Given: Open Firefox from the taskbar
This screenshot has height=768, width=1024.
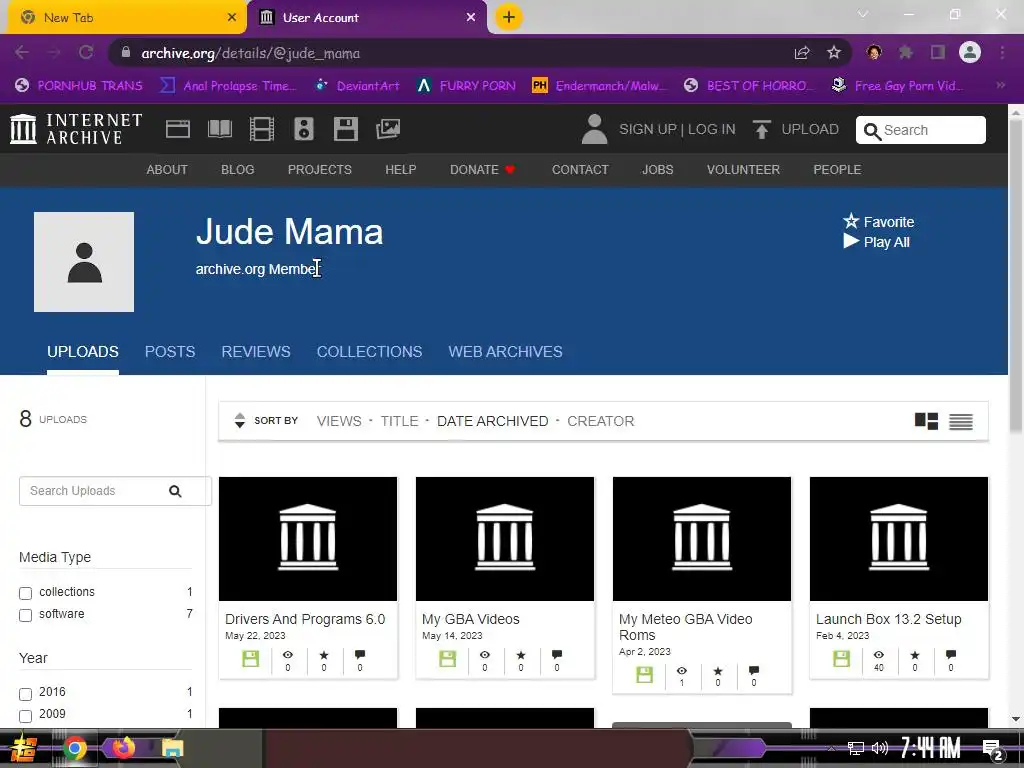Looking at the screenshot, I should click(123, 748).
